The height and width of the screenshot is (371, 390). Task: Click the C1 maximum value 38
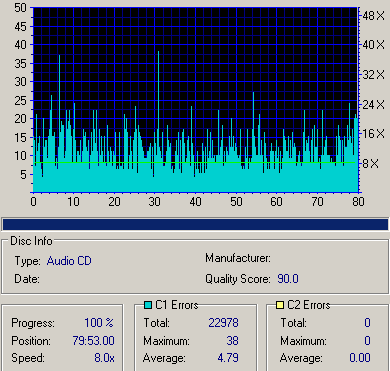coord(232,341)
